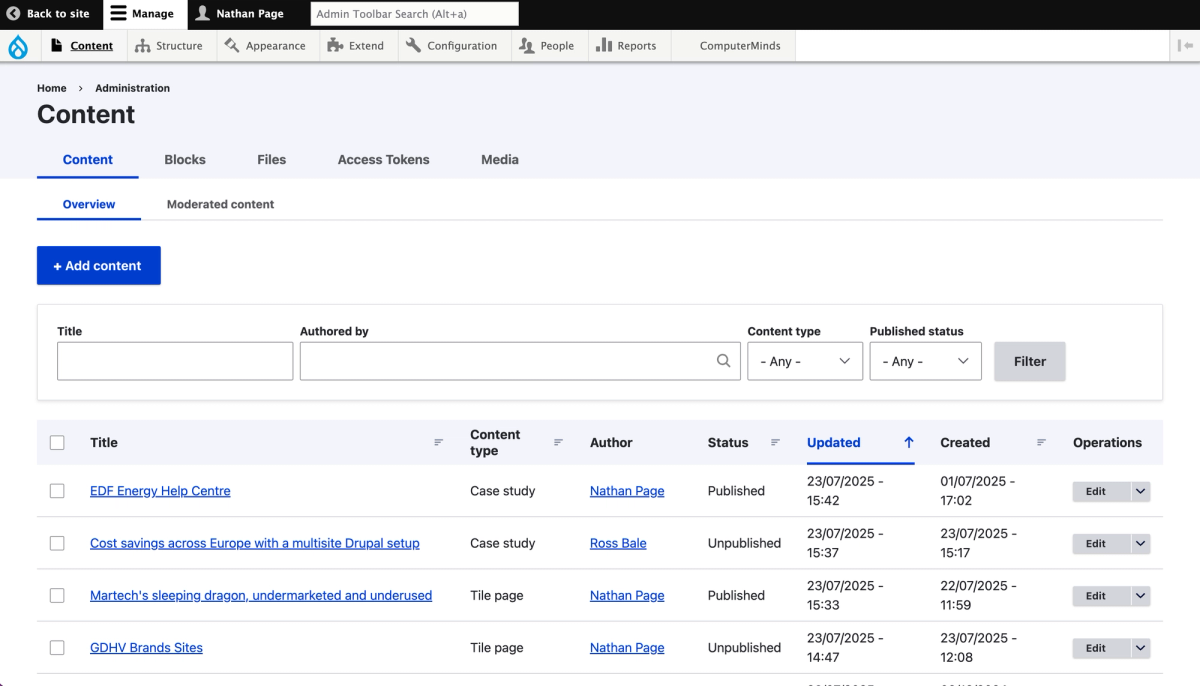This screenshot has width=1200, height=686.
Task: Open Cost savings across Europe article link
Action: point(255,543)
